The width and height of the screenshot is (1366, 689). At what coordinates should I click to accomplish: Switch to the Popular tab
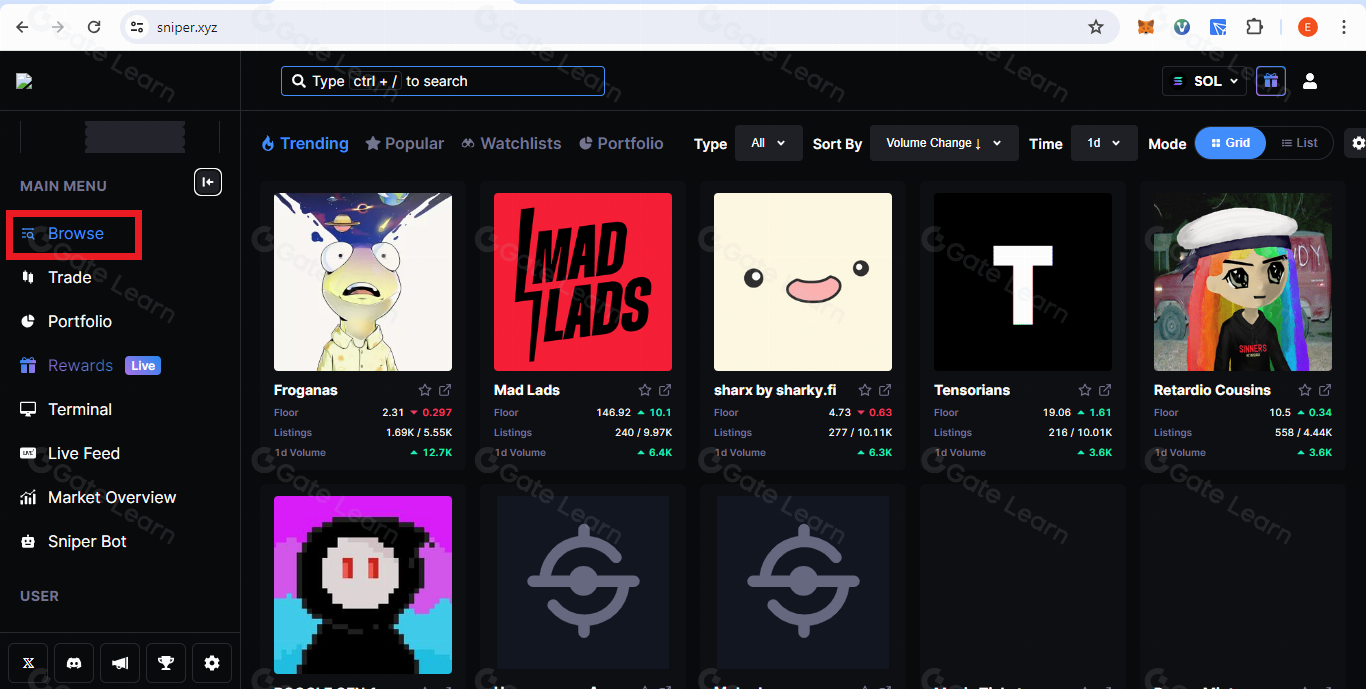(404, 143)
